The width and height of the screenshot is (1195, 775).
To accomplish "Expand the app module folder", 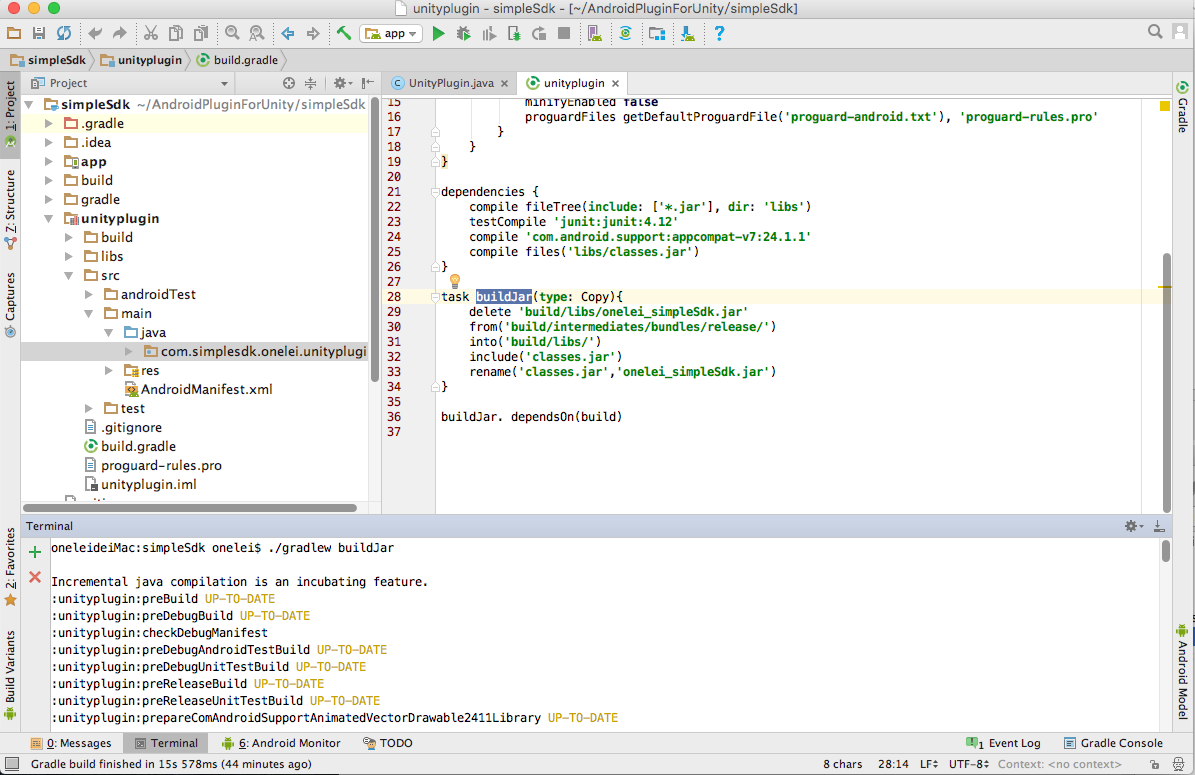I will 50,162.
